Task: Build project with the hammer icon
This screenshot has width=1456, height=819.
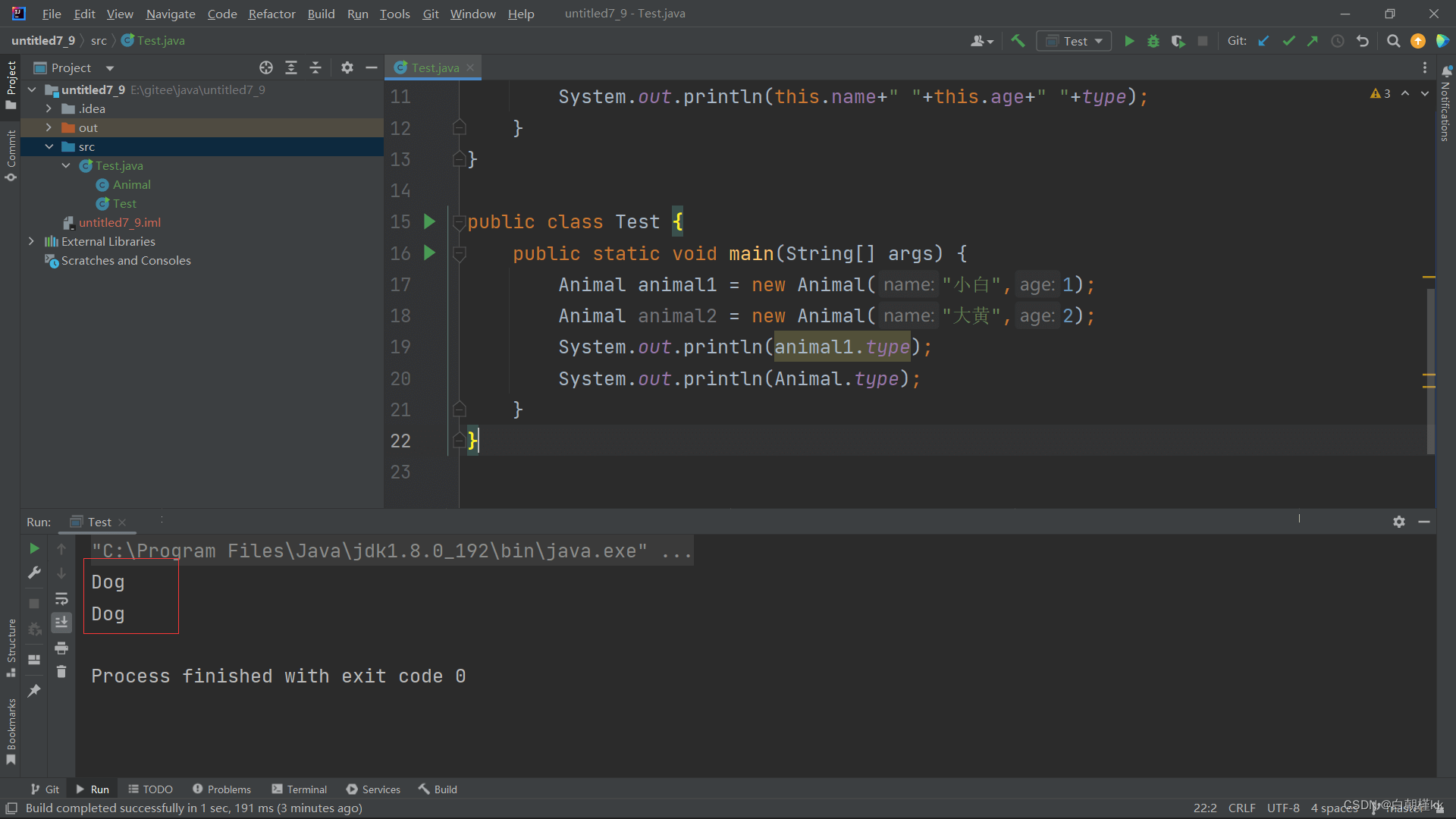Action: click(1018, 42)
